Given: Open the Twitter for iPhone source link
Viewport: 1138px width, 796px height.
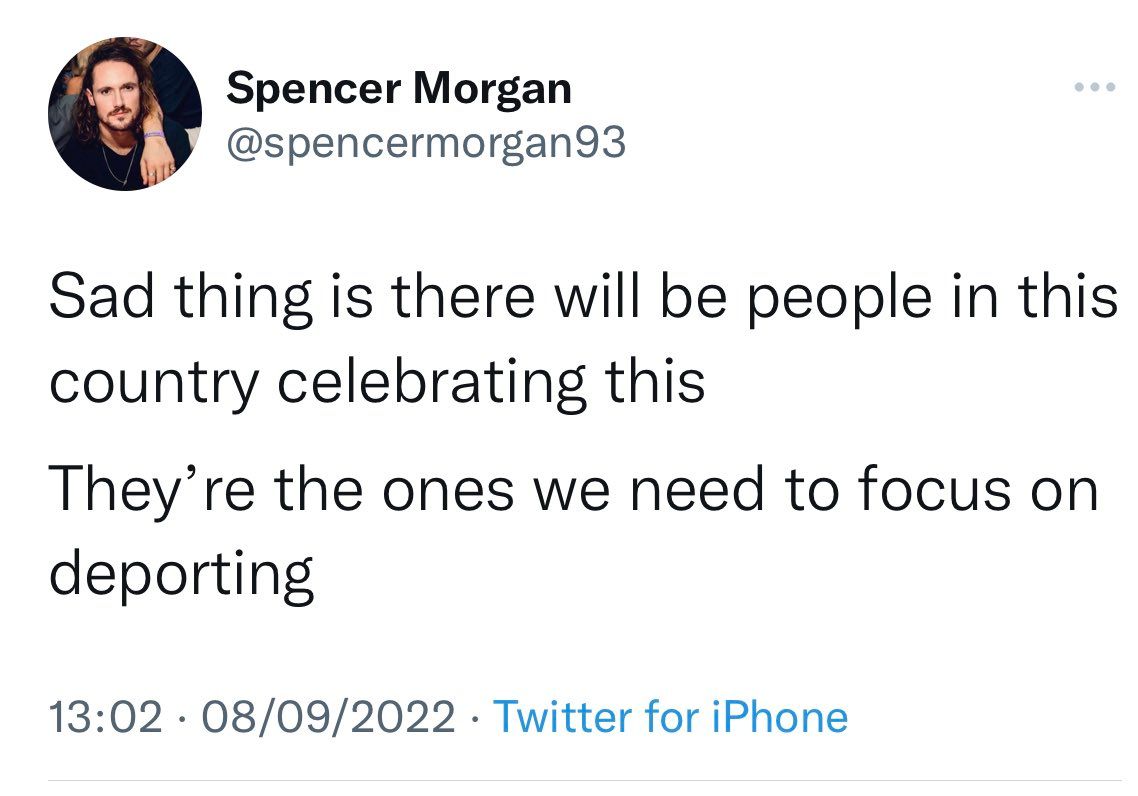Looking at the screenshot, I should 670,717.
